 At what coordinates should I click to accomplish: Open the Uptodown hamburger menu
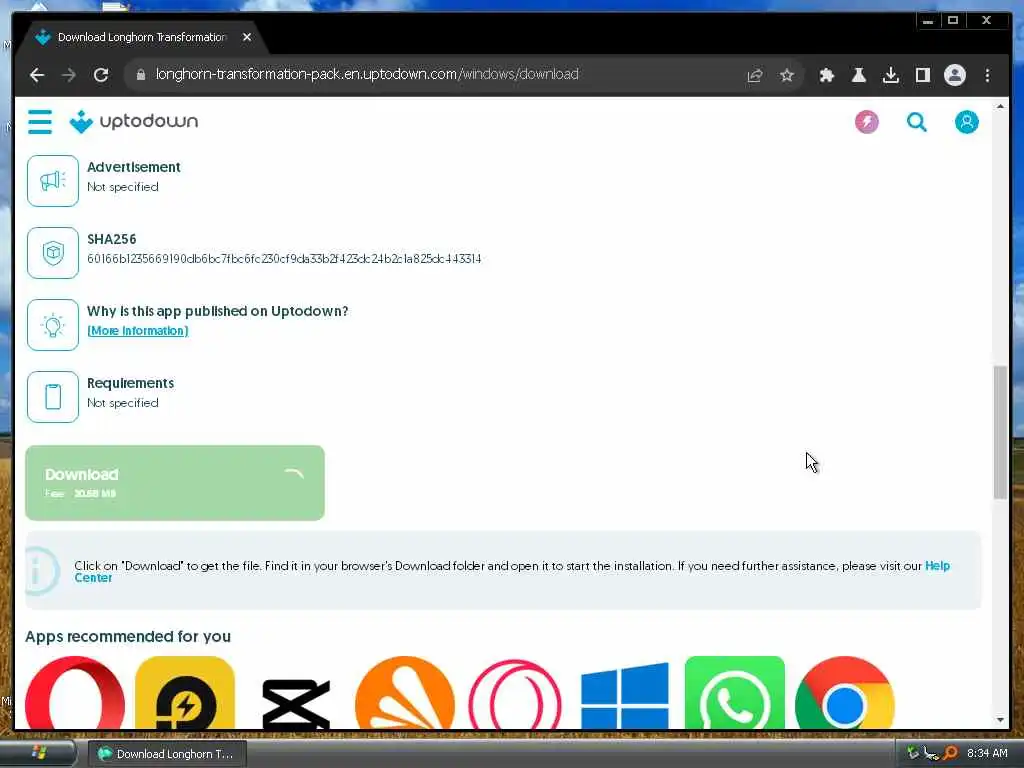click(40, 121)
